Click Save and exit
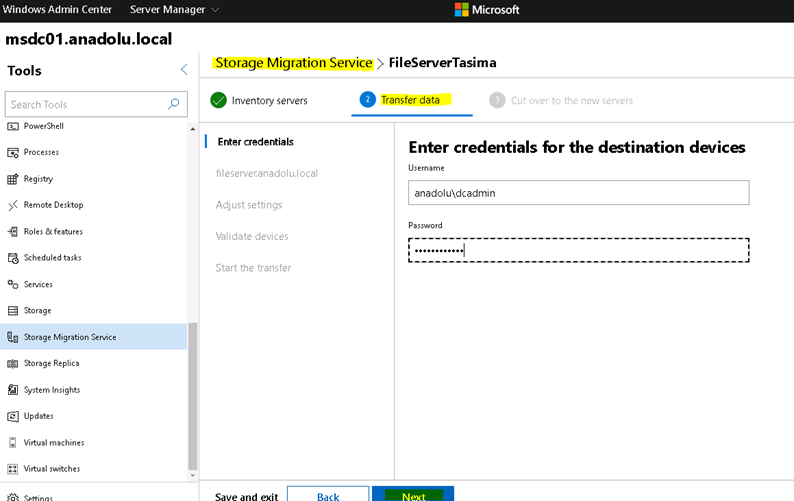Screen dimensions: 794x501 pos(247,496)
